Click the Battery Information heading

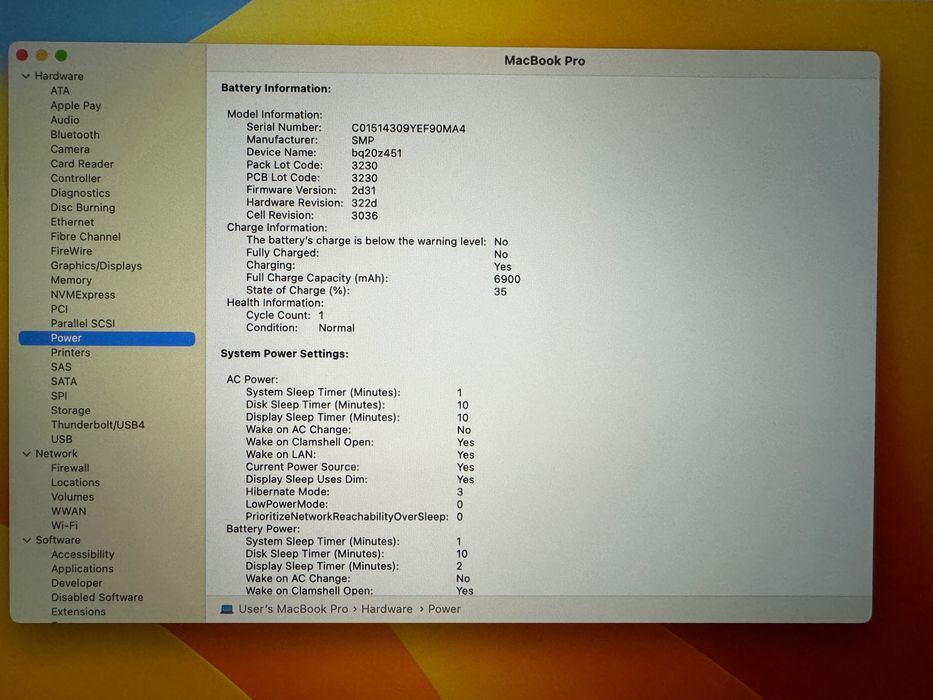[276, 88]
